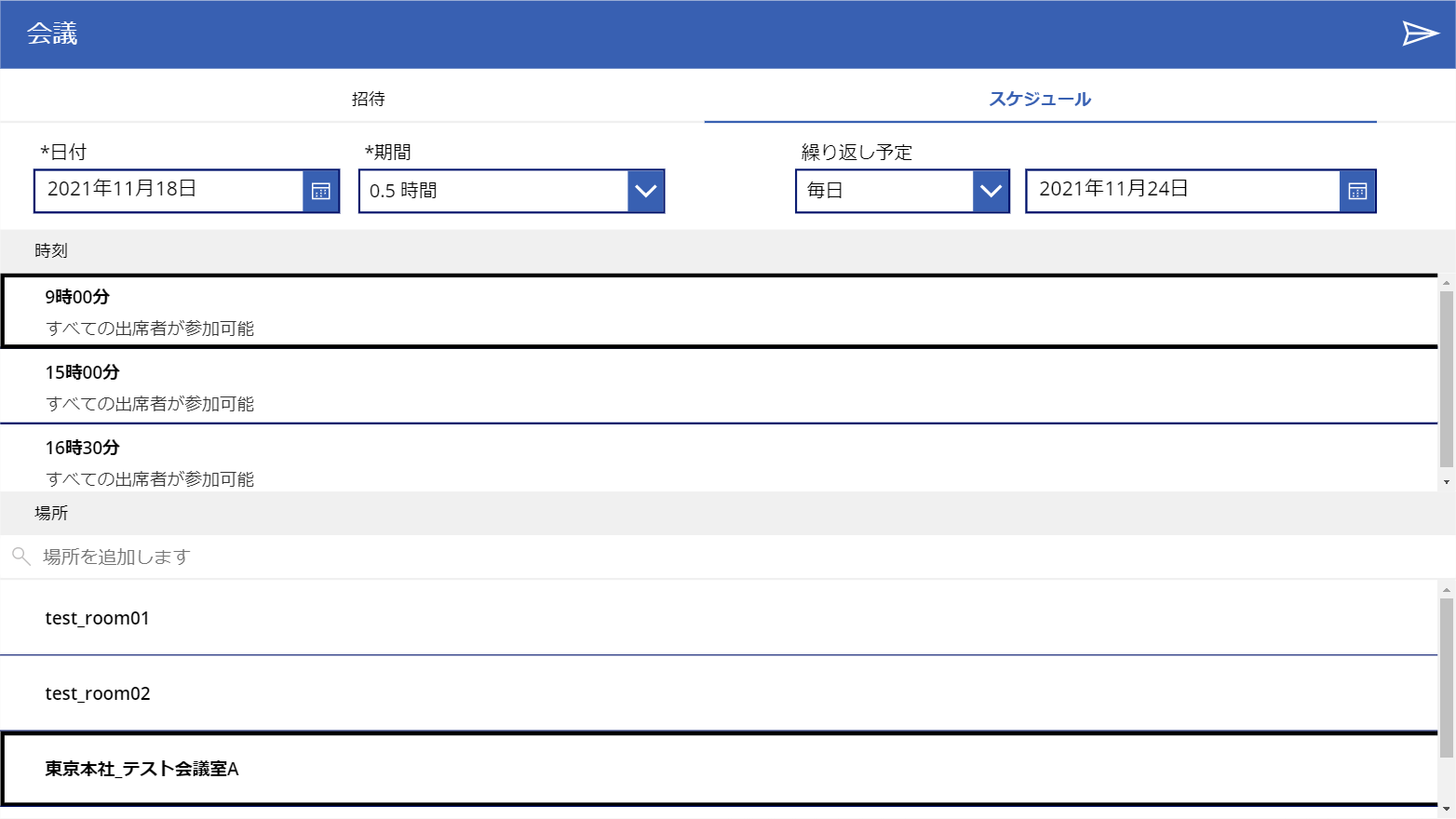This screenshot has height=819, width=1456.
Task: Select the 9時00分 time slot
Action: [719, 311]
